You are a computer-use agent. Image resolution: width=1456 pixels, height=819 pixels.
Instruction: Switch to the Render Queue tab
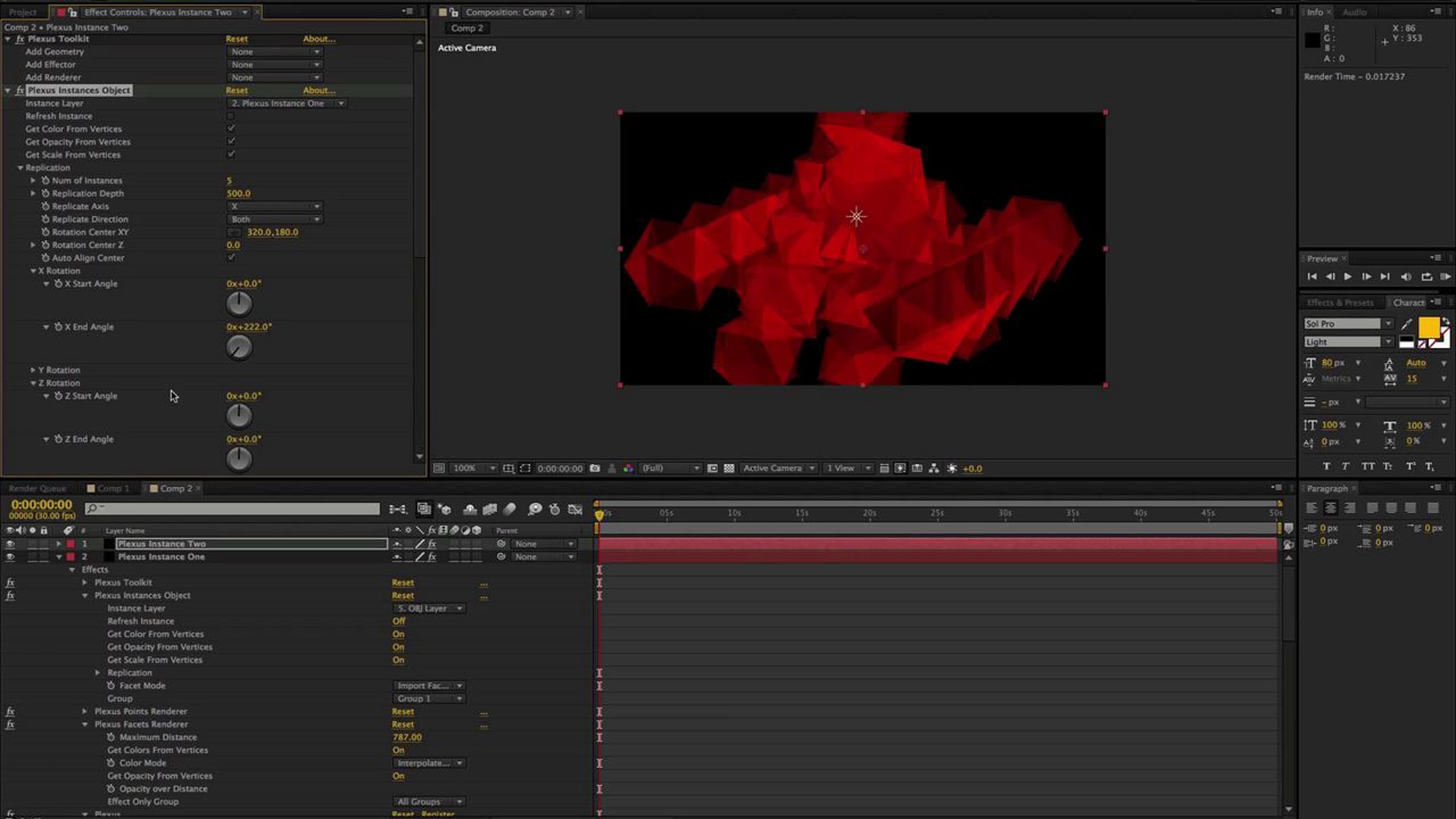pos(38,488)
